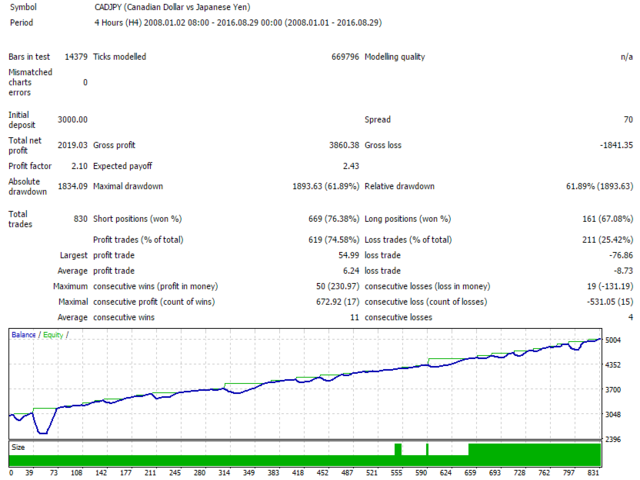Image resolution: width=640 pixels, height=480 pixels.
Task: Select the Size label in volume panel
Action: [x=18, y=447]
